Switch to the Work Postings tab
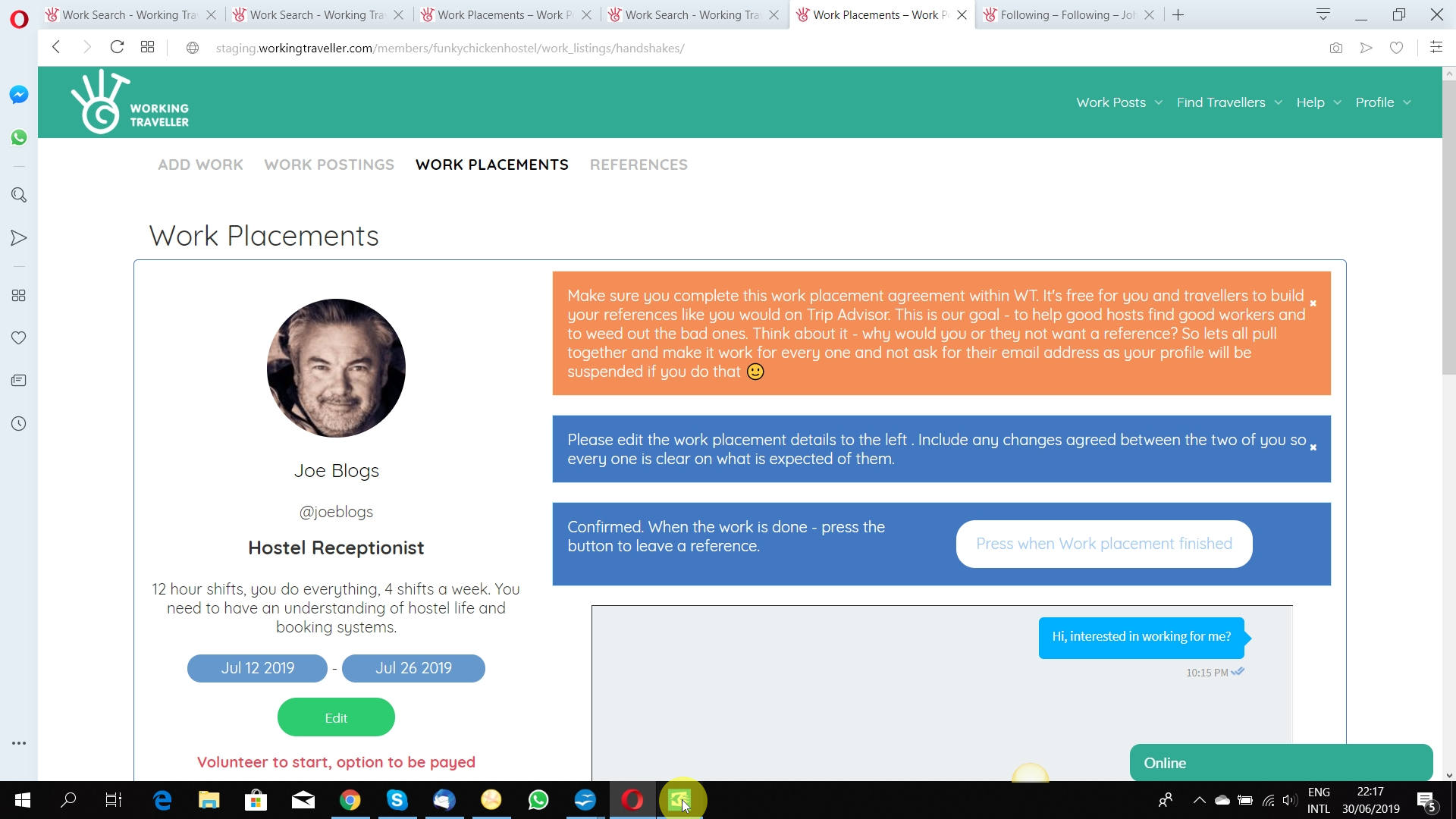Viewport: 1456px width, 819px height. [x=329, y=165]
